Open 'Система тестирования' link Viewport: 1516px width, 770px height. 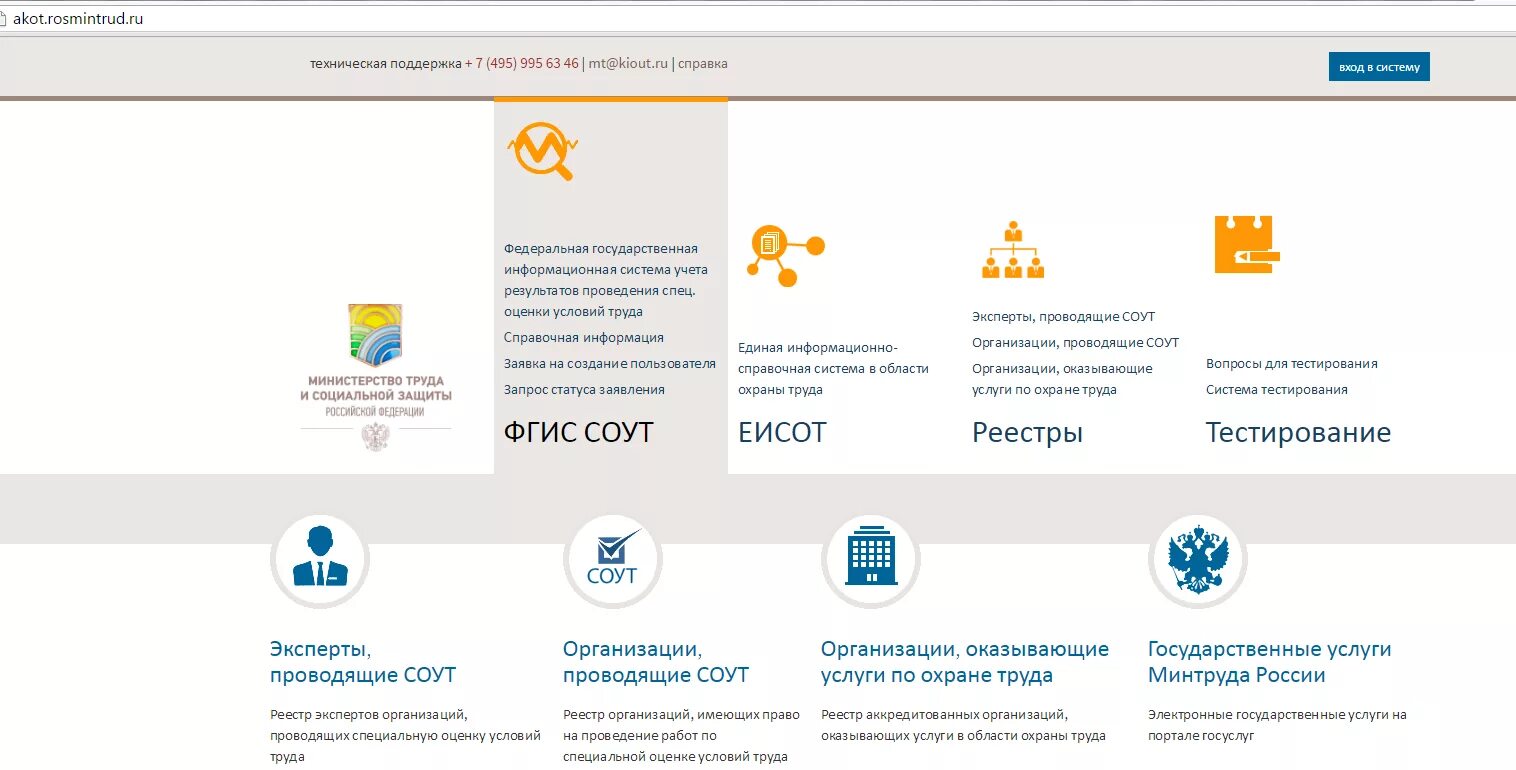click(x=1277, y=390)
